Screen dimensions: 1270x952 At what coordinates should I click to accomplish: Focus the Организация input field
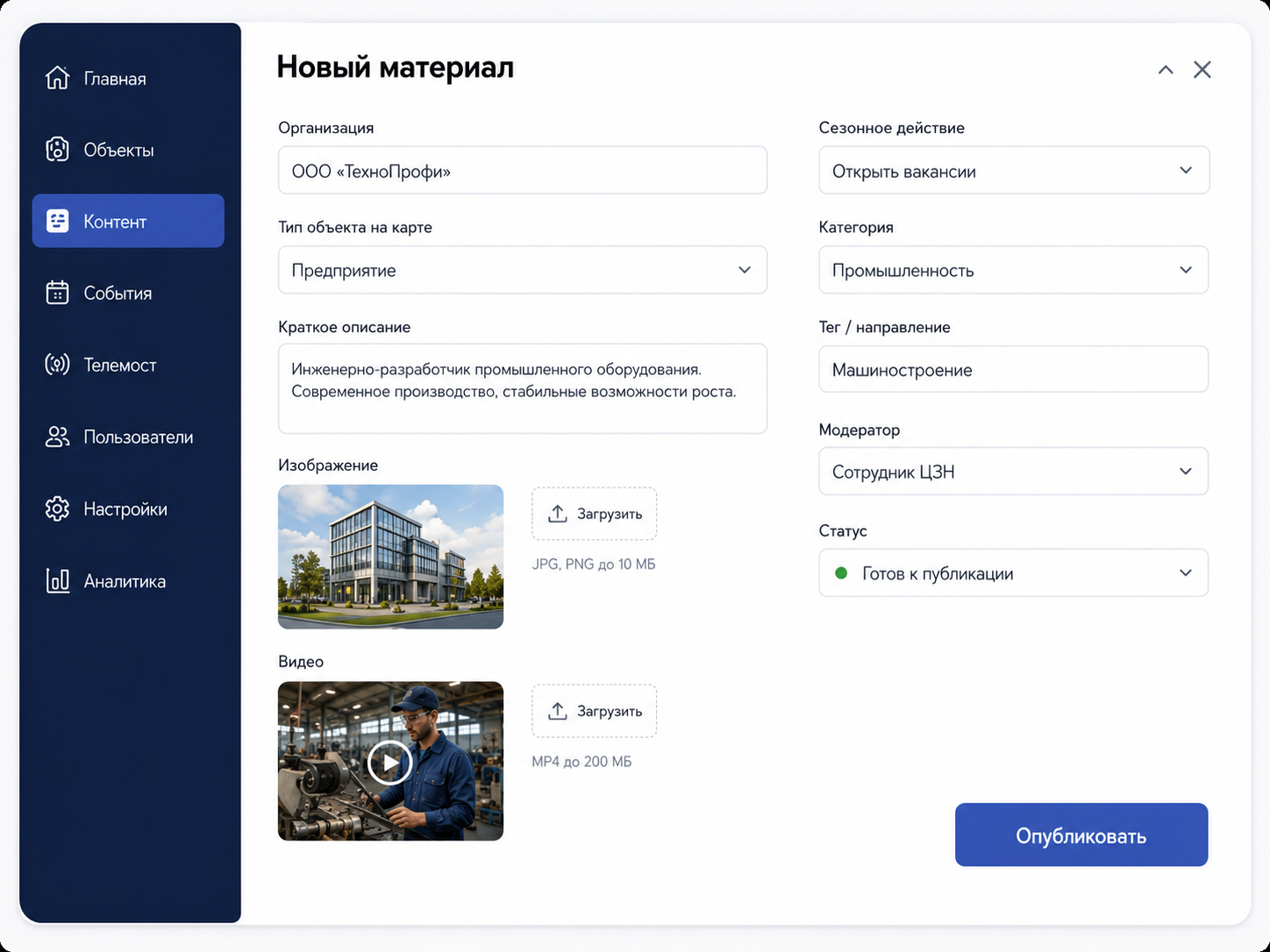(x=523, y=170)
